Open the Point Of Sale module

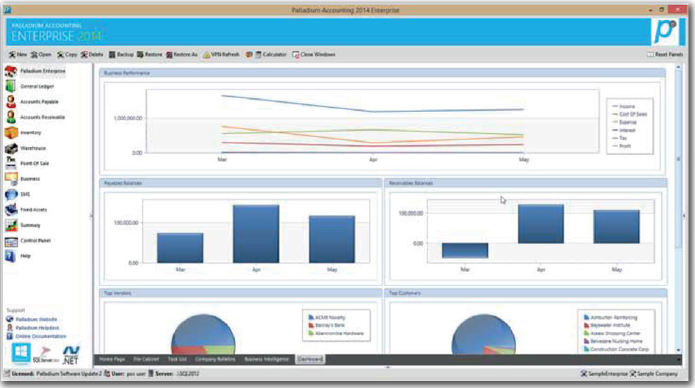28,163
